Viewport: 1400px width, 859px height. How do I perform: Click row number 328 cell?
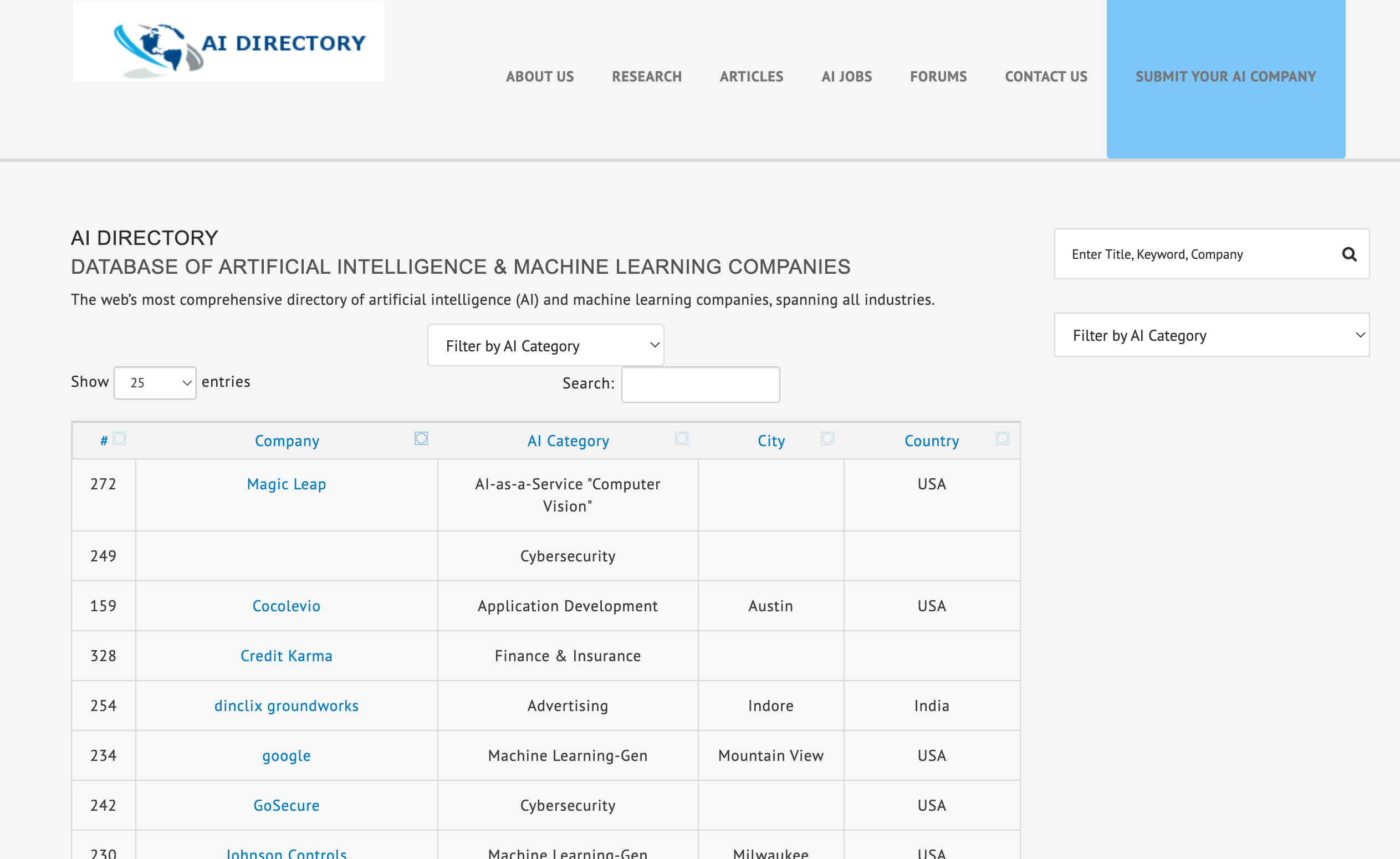[104, 656]
